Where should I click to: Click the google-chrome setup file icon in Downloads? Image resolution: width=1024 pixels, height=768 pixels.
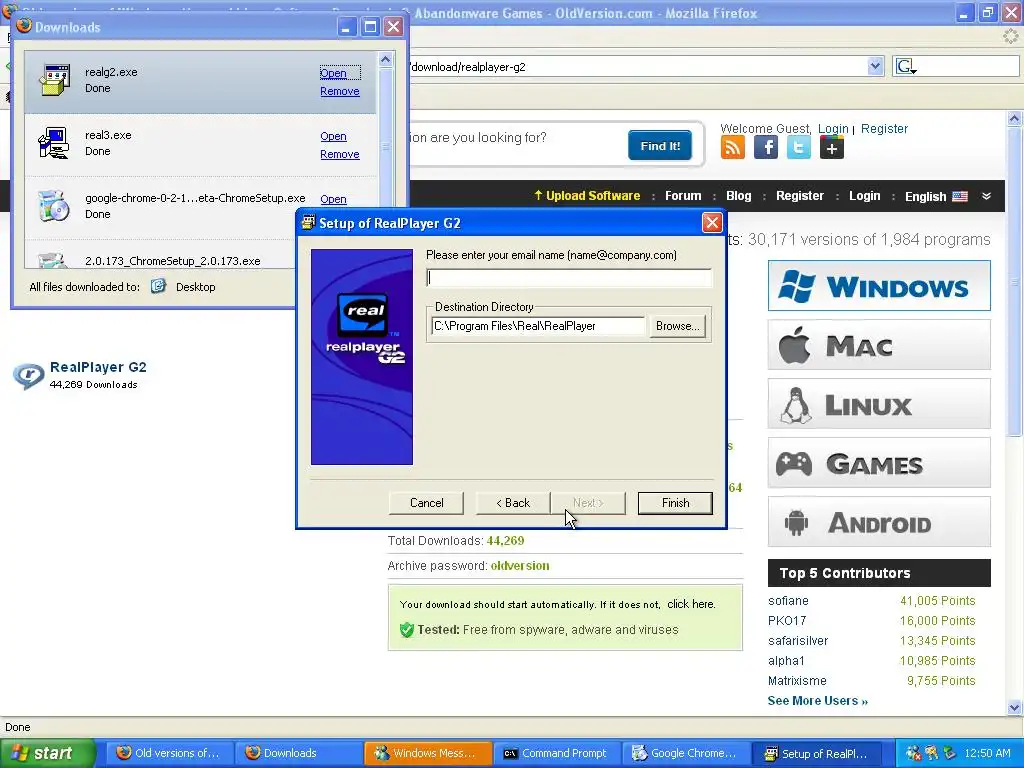pyautogui.click(x=54, y=206)
